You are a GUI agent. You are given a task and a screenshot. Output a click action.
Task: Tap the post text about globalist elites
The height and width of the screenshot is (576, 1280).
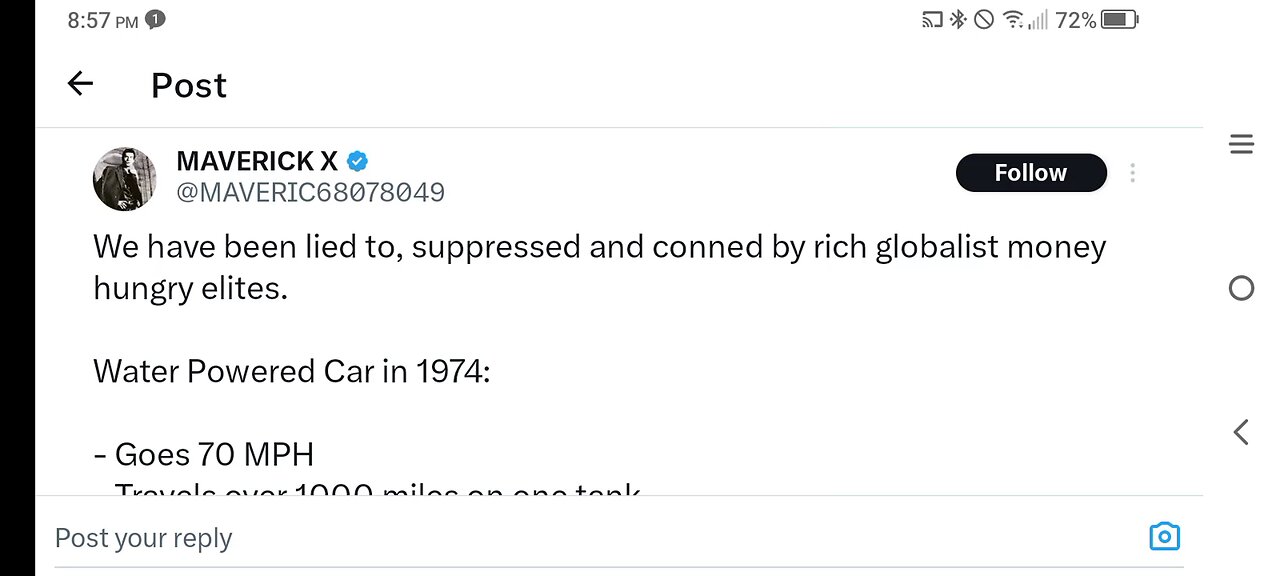coord(600,267)
